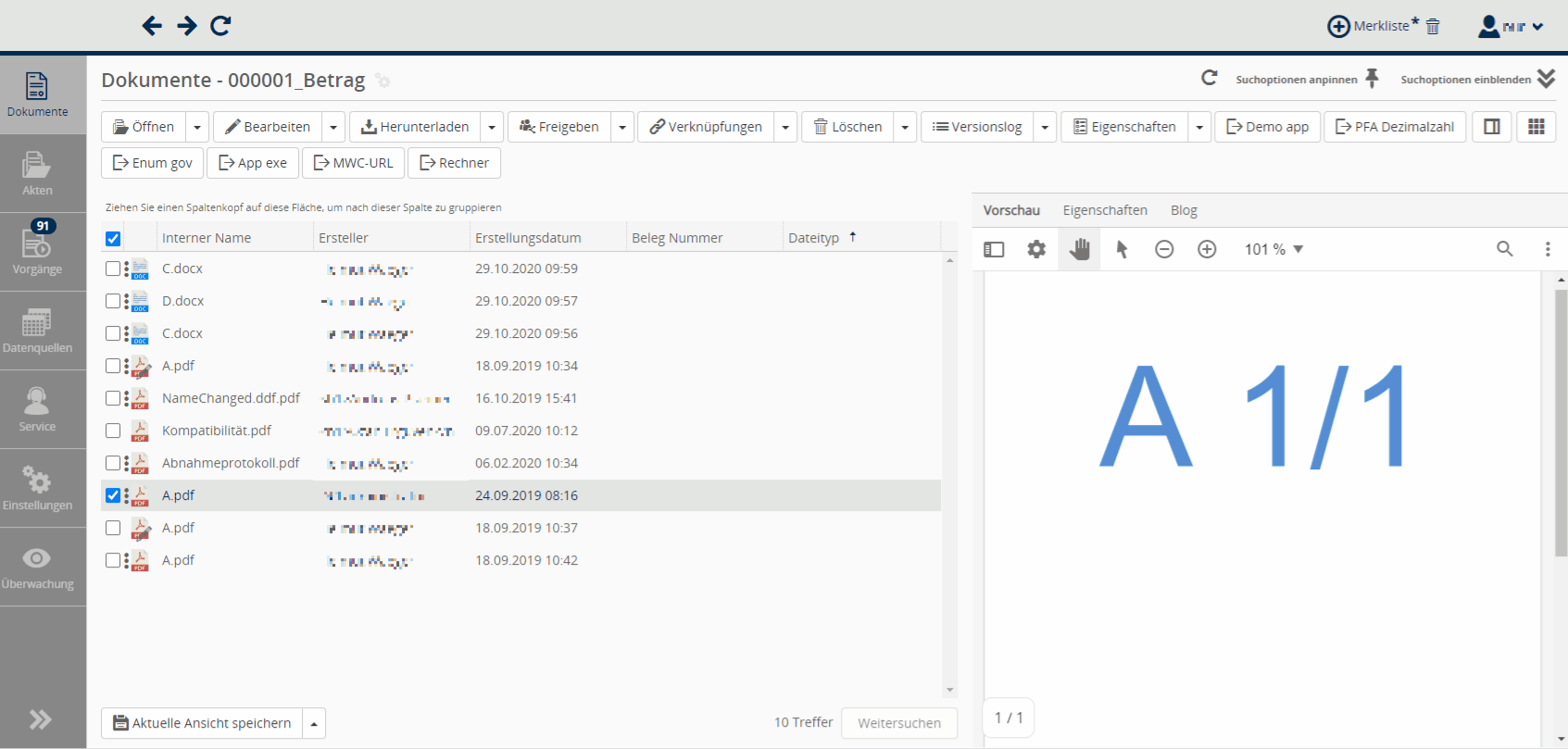Open the 101 % zoom level dropdown
Screen dimensions: 1568x749
(x=1273, y=249)
